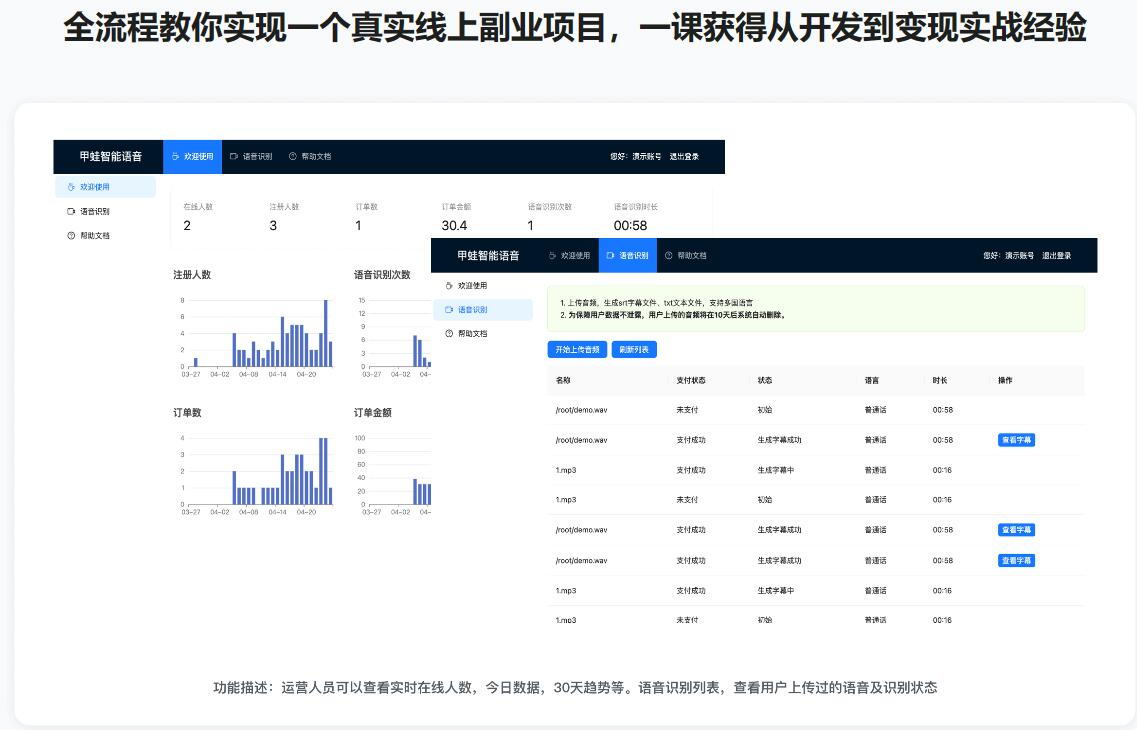Click the 甲蛙智能语音 logo in the dashboard header
This screenshot has width=1137, height=730.
tap(111, 157)
